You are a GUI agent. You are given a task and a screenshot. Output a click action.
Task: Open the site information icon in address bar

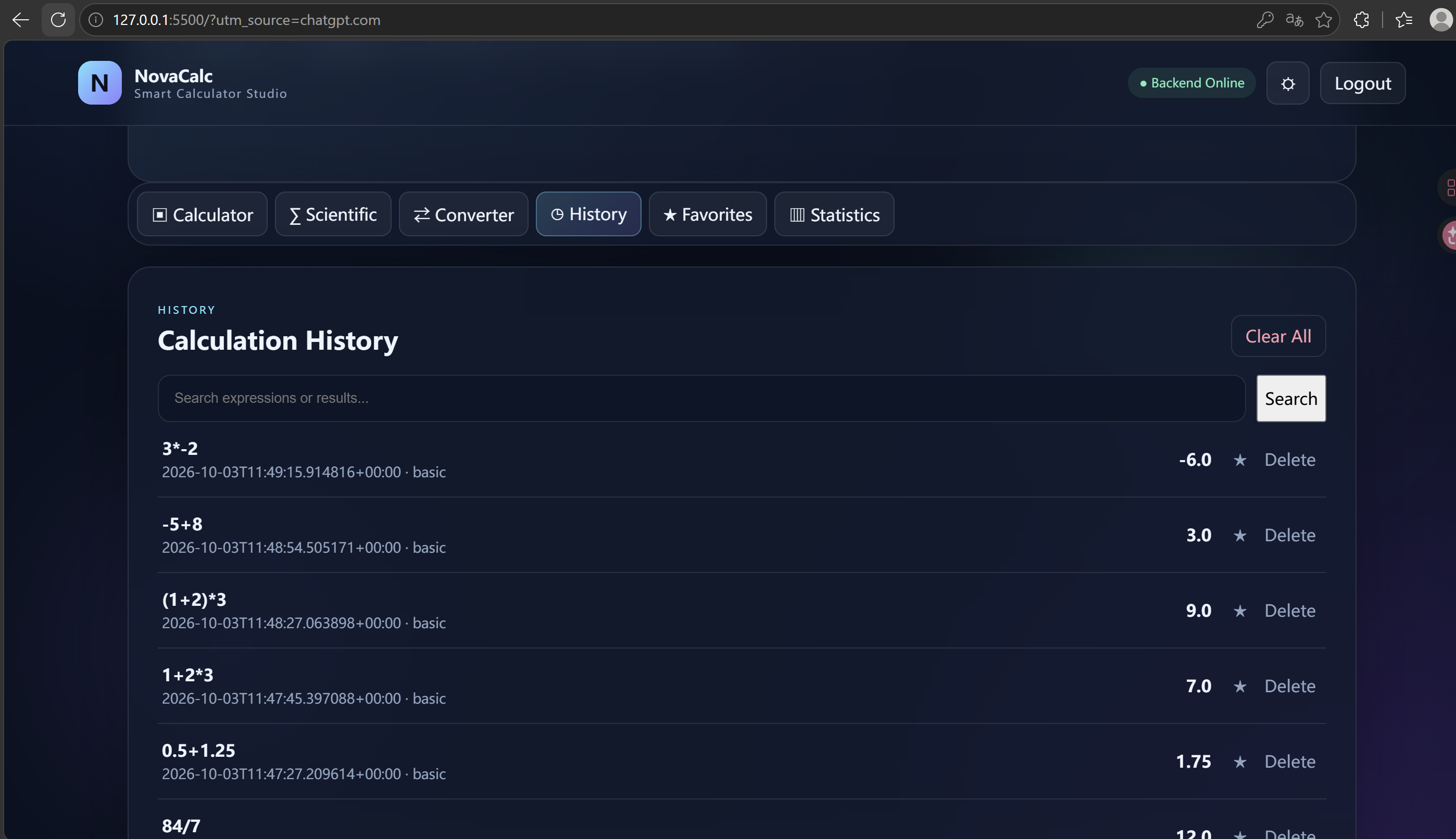96,20
